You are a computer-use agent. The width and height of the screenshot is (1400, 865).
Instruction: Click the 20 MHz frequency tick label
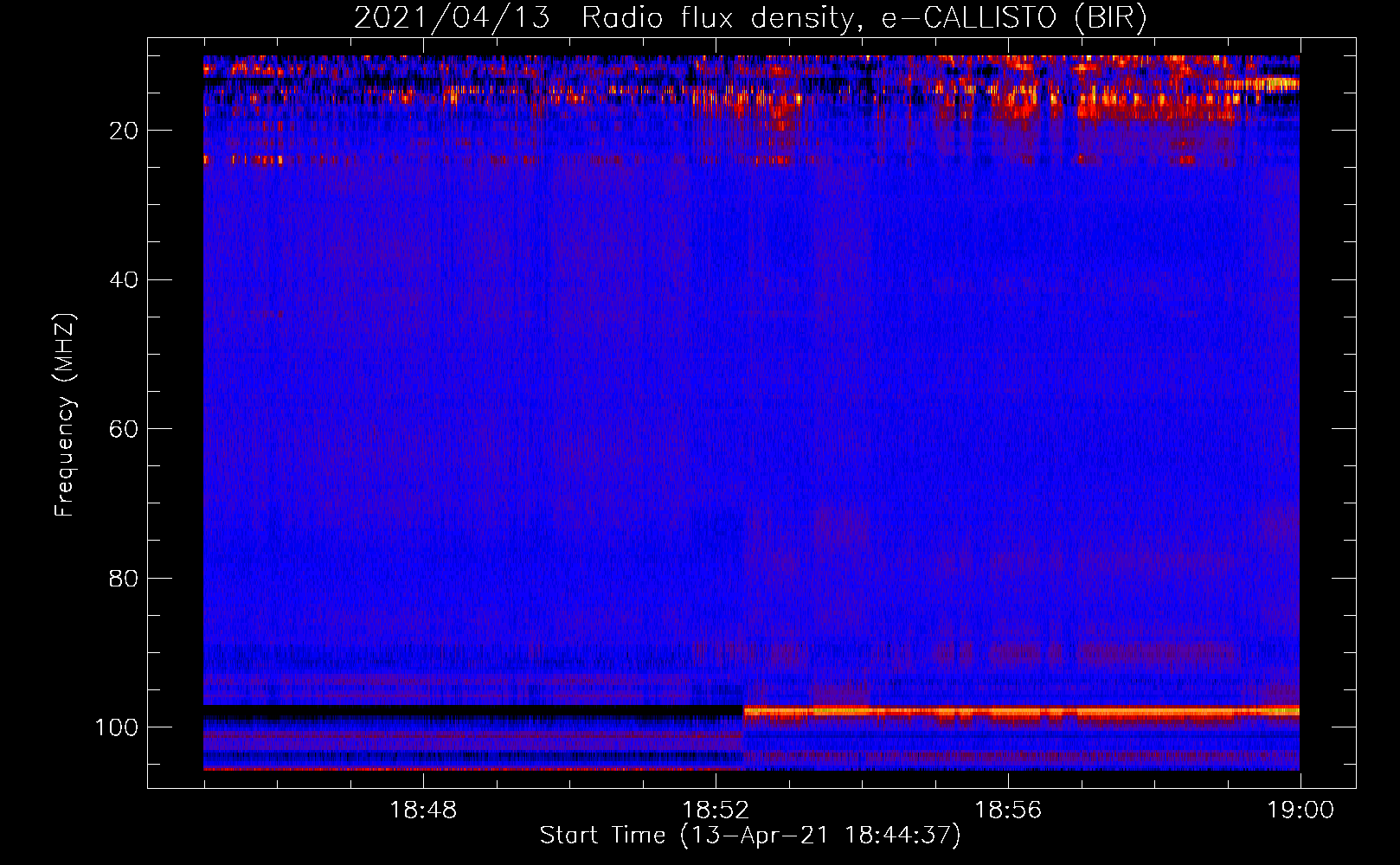click(124, 131)
